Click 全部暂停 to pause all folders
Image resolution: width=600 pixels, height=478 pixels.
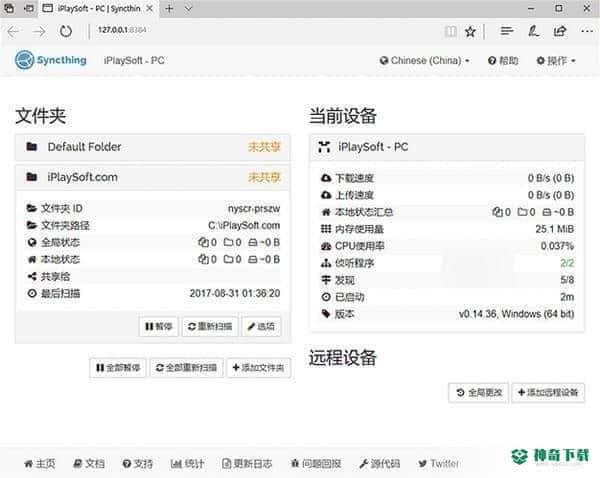click(118, 368)
